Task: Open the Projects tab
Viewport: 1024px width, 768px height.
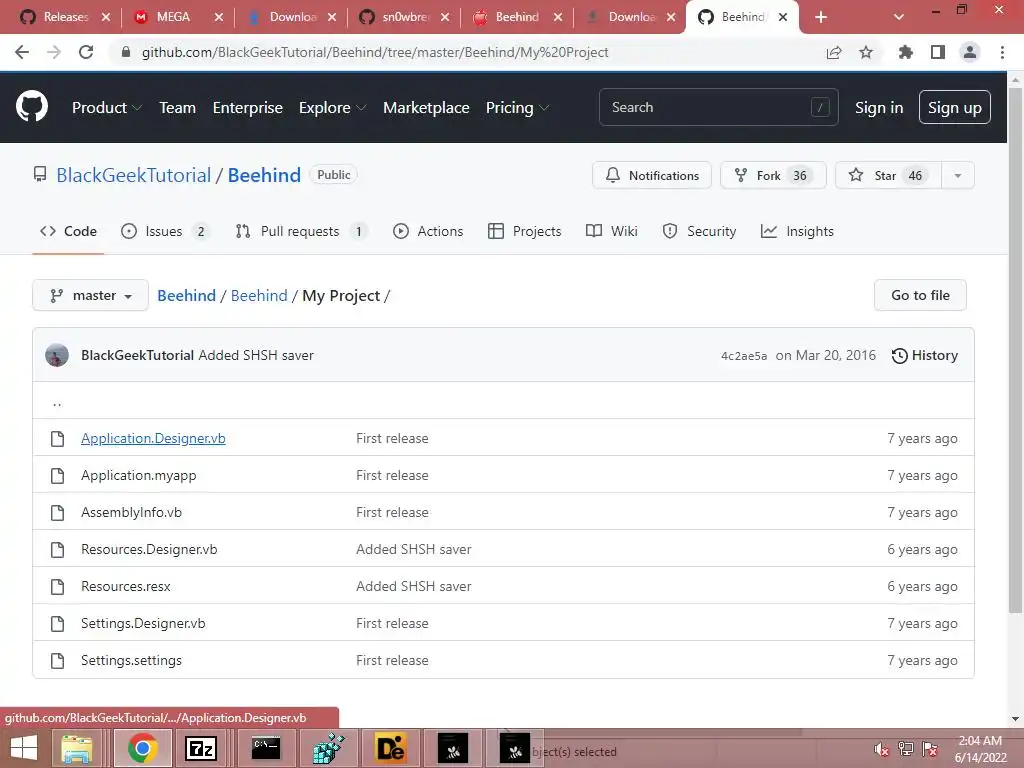Action: tap(524, 231)
